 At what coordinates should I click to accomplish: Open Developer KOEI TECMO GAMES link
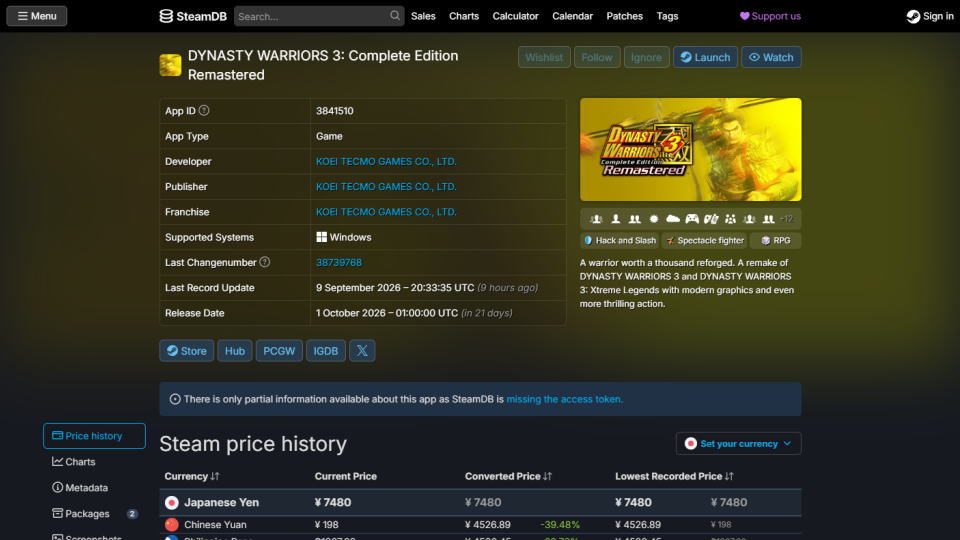tap(386, 161)
